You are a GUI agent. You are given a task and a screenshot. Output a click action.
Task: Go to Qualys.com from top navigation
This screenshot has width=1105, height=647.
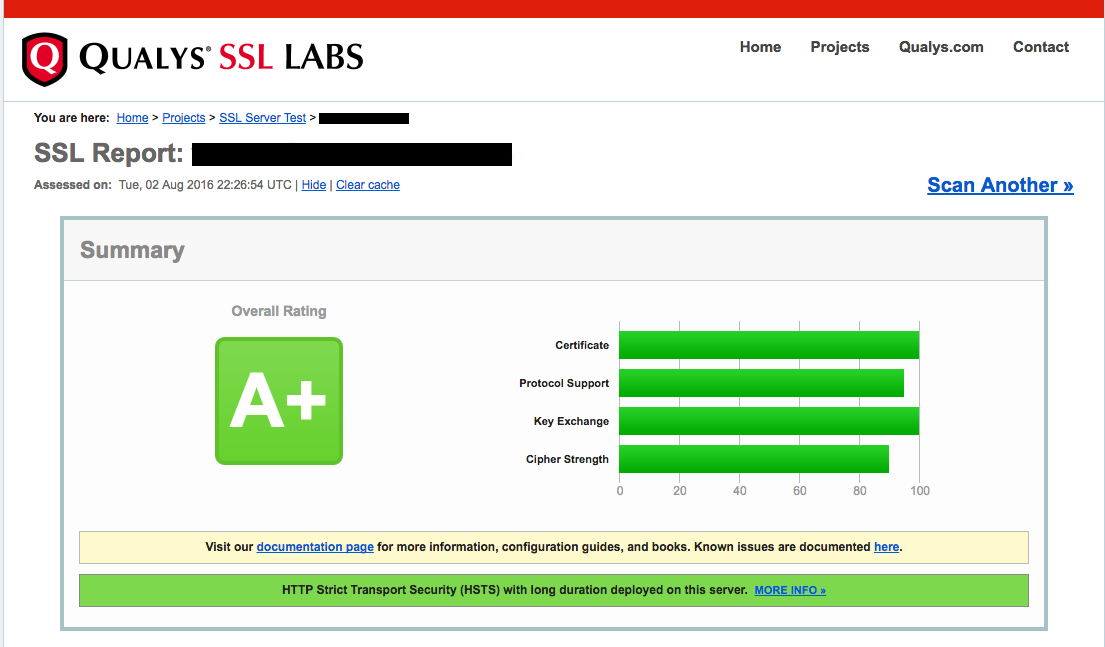pos(941,47)
